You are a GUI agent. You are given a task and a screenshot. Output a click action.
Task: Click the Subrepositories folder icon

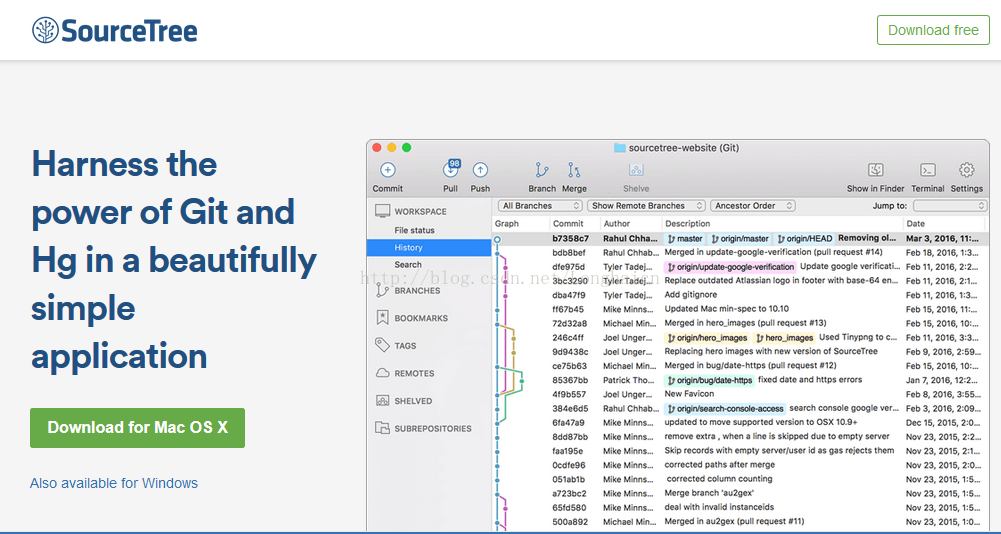pyautogui.click(x=382, y=428)
